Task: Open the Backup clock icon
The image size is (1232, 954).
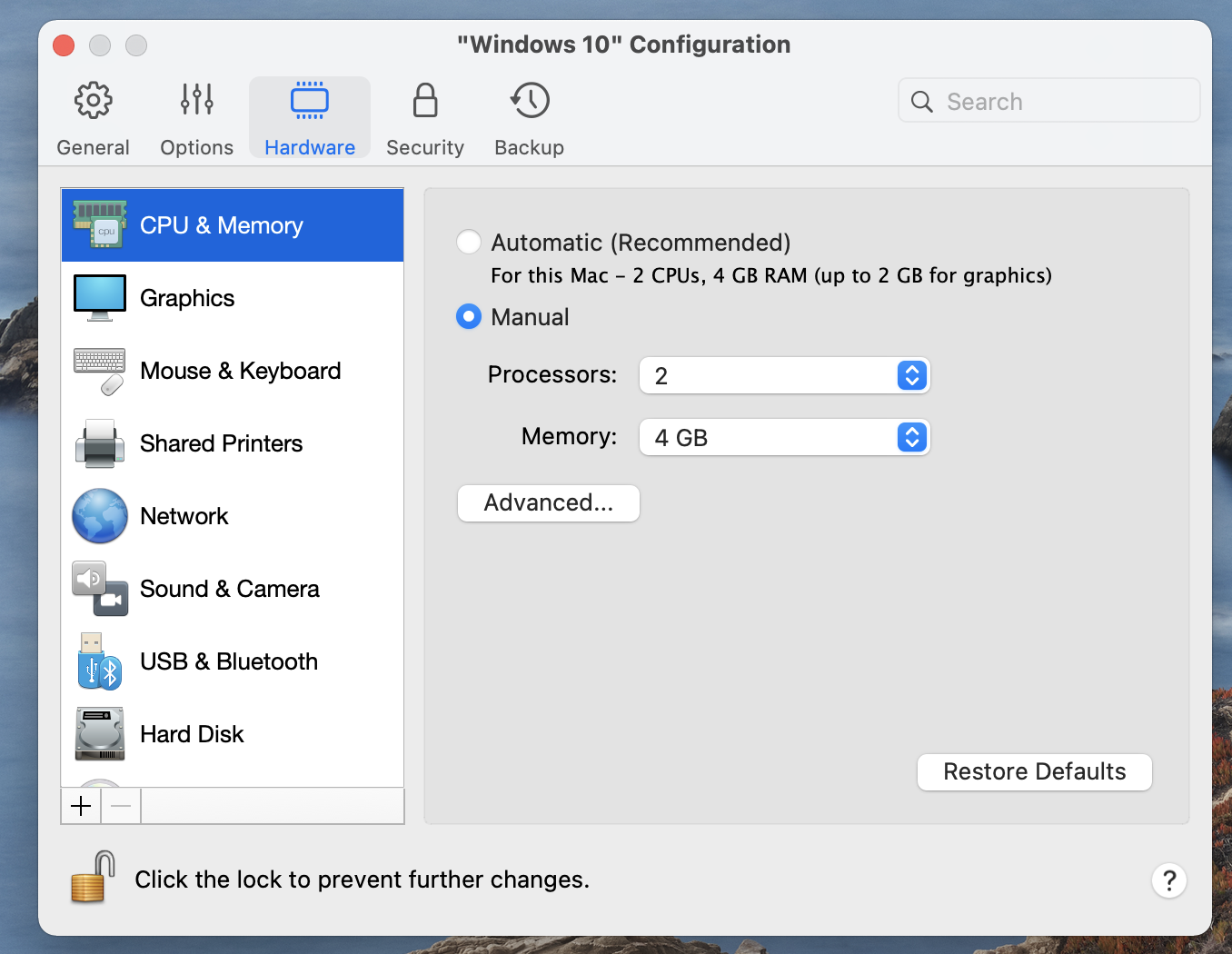Action: coord(530,101)
